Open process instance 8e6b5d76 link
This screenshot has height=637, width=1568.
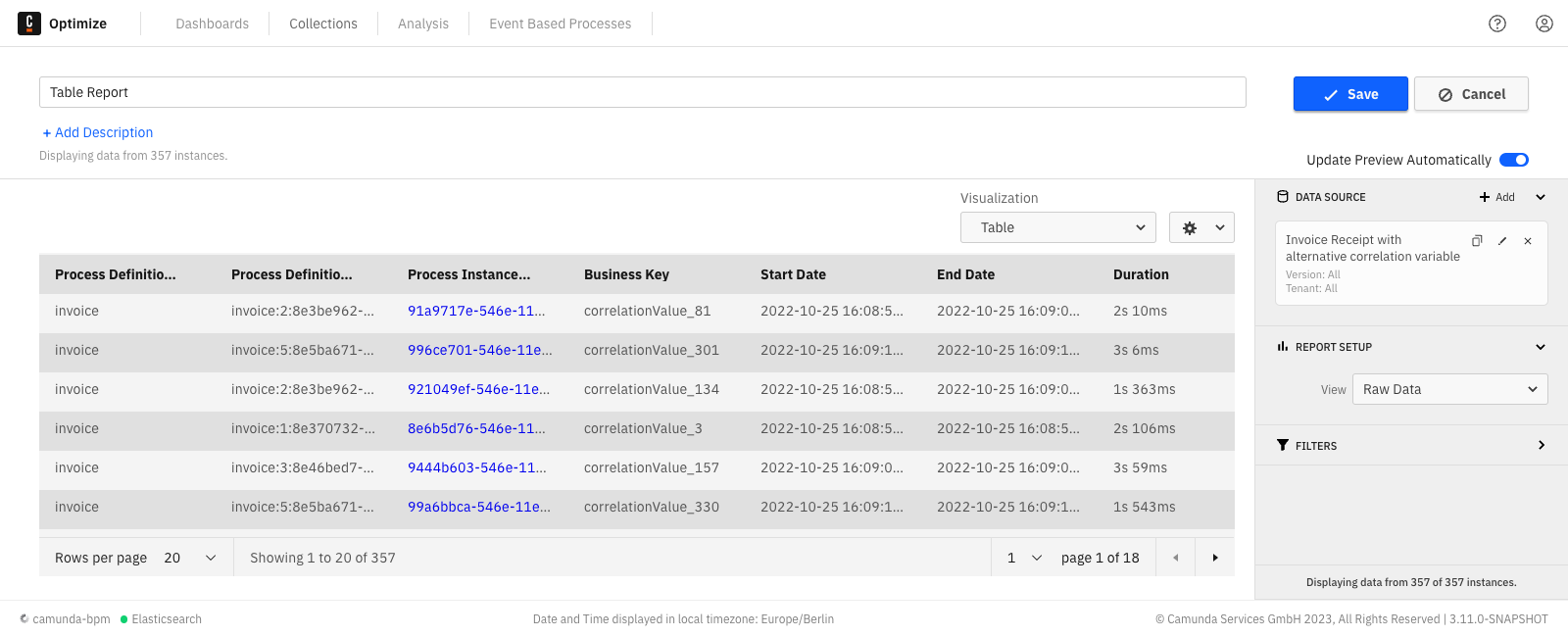pos(476,428)
